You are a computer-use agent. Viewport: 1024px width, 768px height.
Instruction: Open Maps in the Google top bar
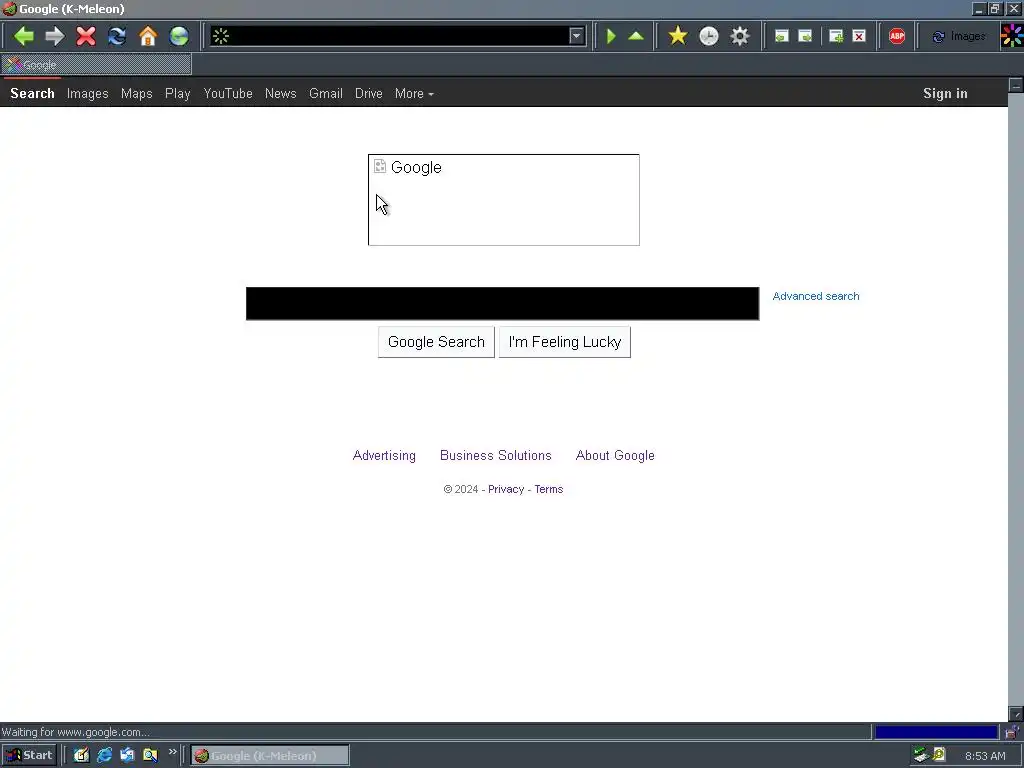coord(136,93)
